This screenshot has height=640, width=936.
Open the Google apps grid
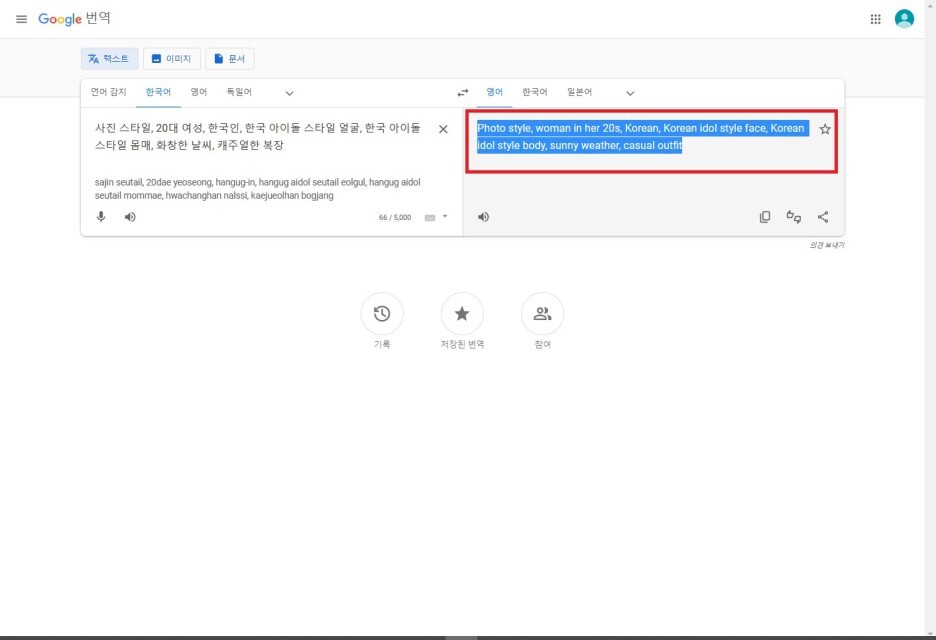(875, 19)
